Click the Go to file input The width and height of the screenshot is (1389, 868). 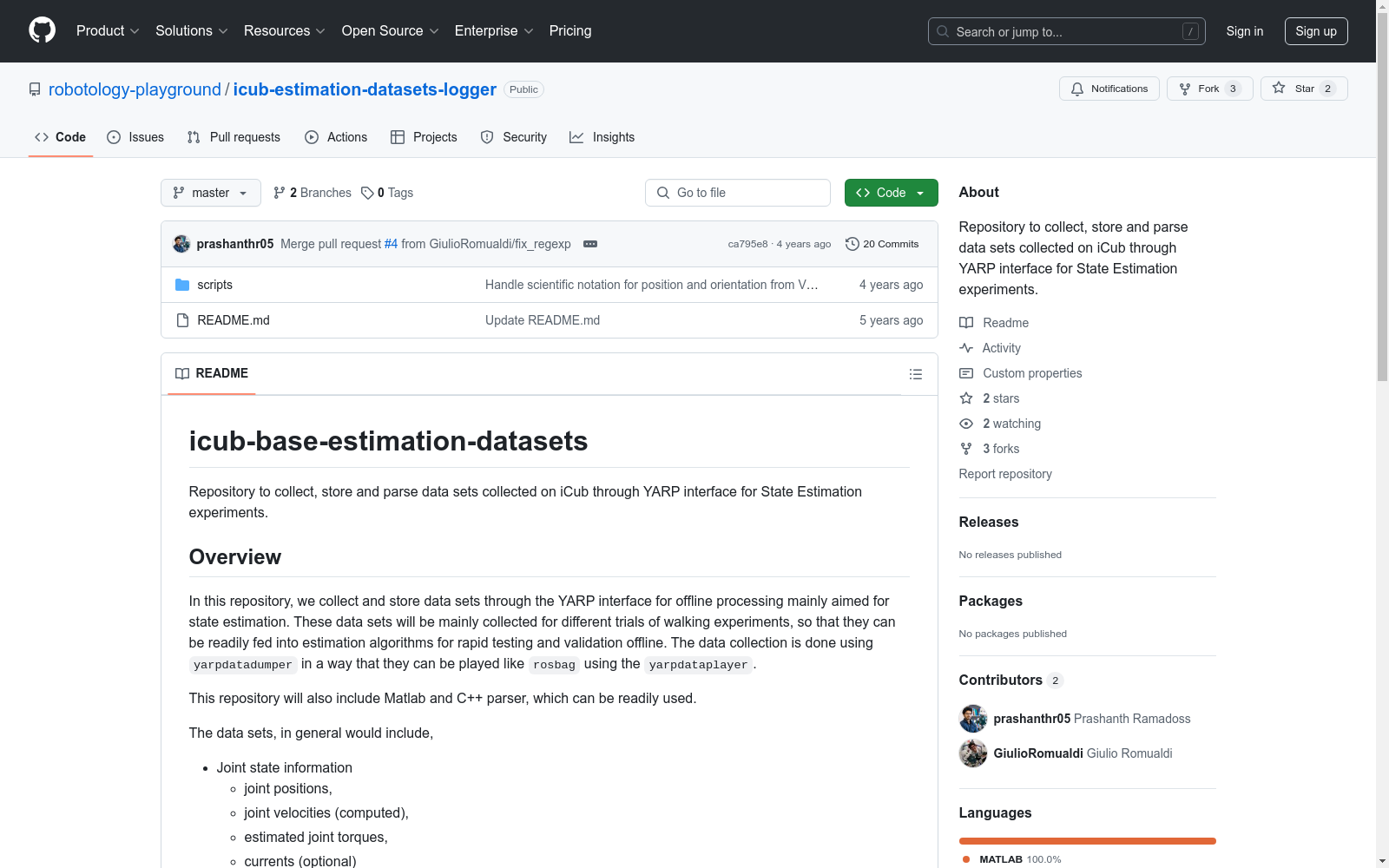point(738,193)
